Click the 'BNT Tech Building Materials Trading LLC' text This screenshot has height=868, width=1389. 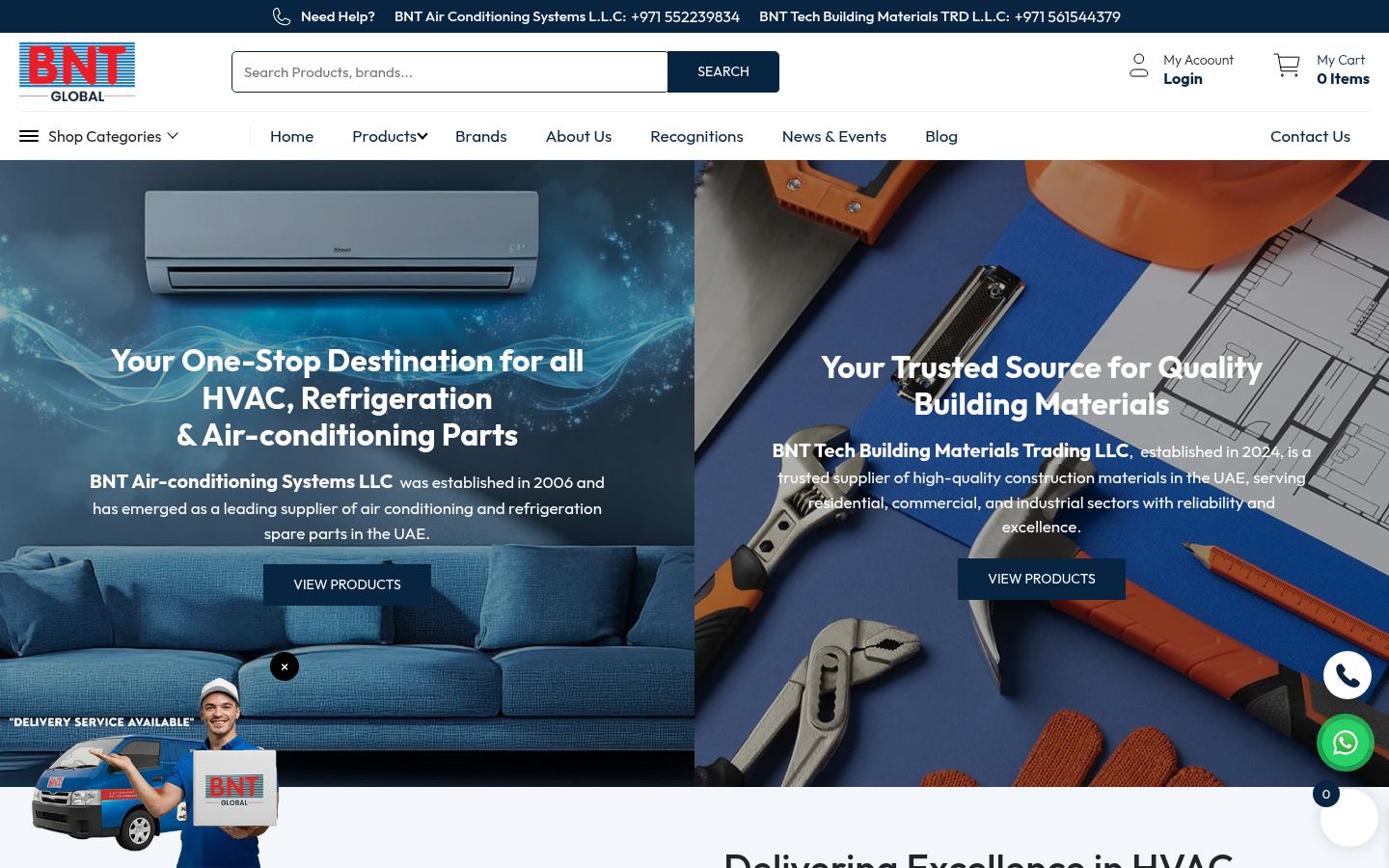point(950,450)
